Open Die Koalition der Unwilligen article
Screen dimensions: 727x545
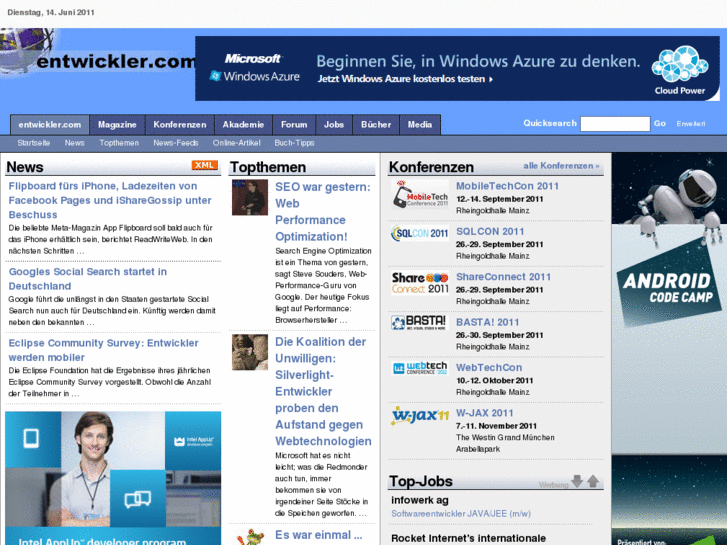[x=323, y=391]
